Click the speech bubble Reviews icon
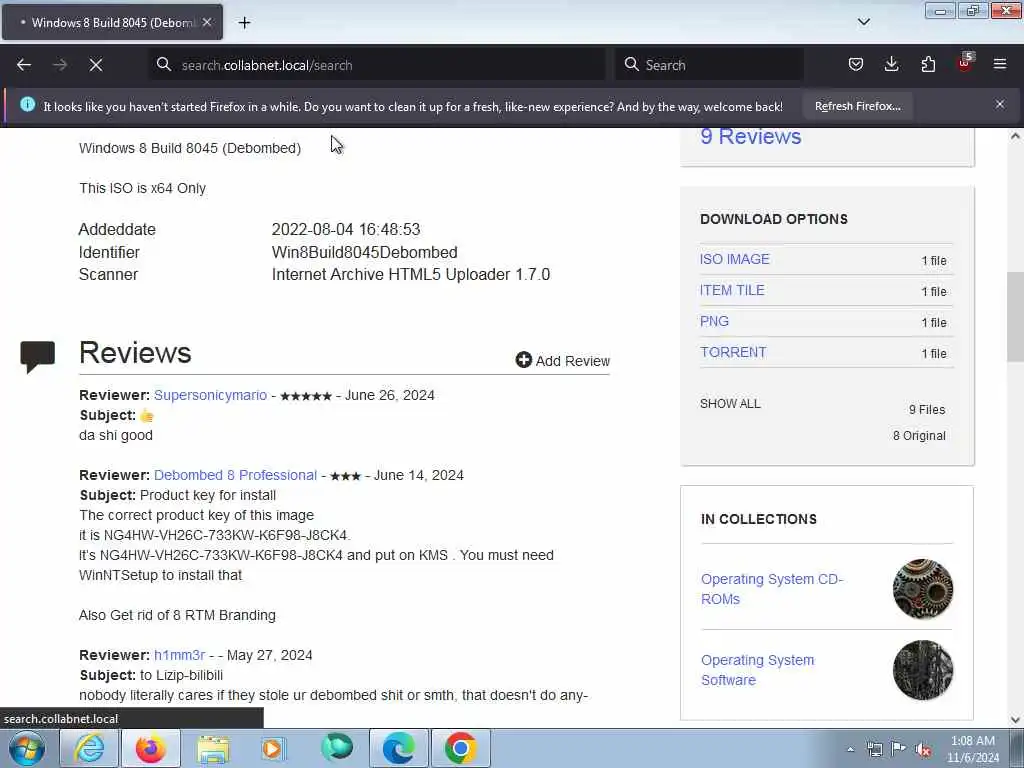 pyautogui.click(x=37, y=357)
